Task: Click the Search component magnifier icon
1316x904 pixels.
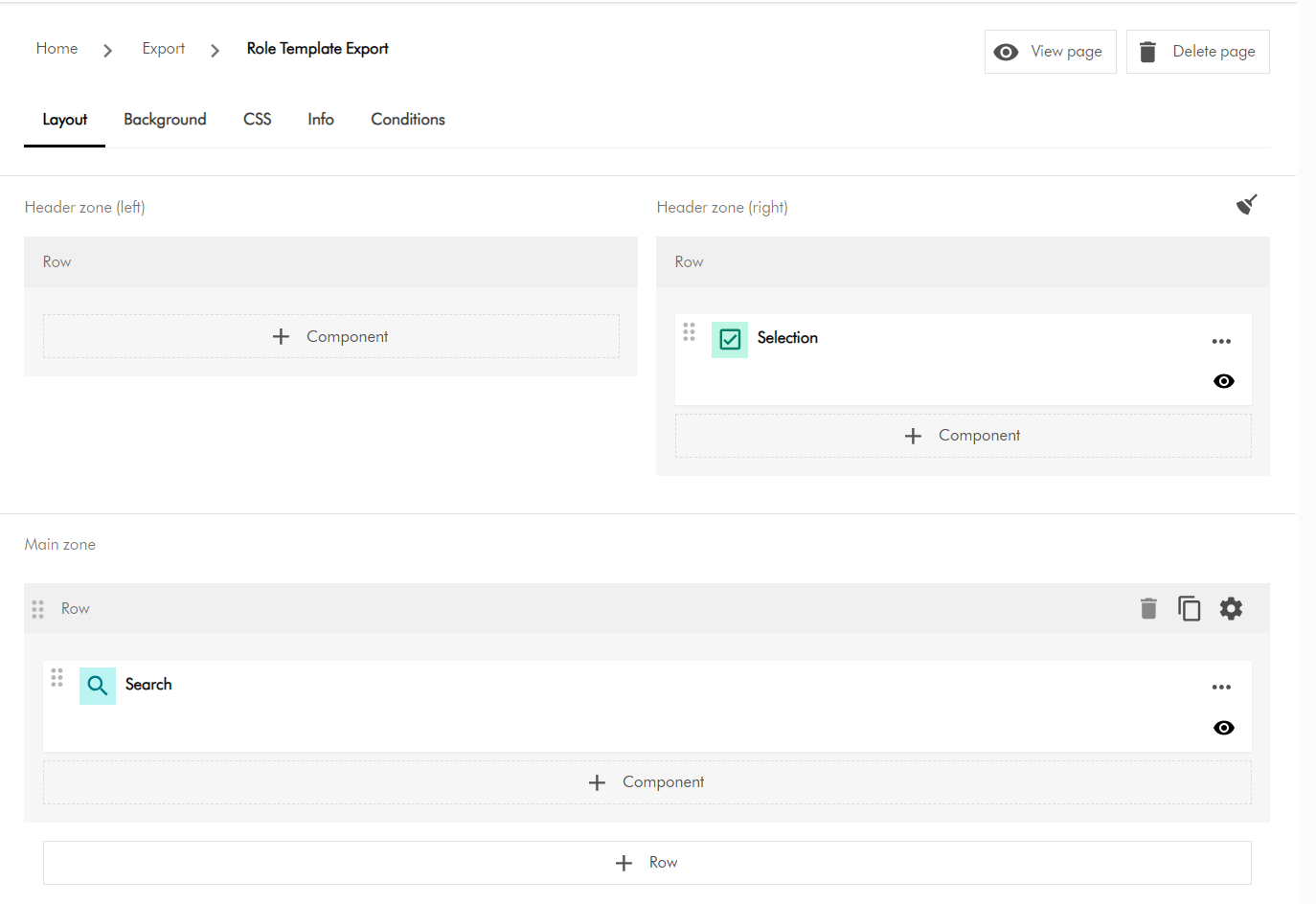Action: tap(98, 686)
